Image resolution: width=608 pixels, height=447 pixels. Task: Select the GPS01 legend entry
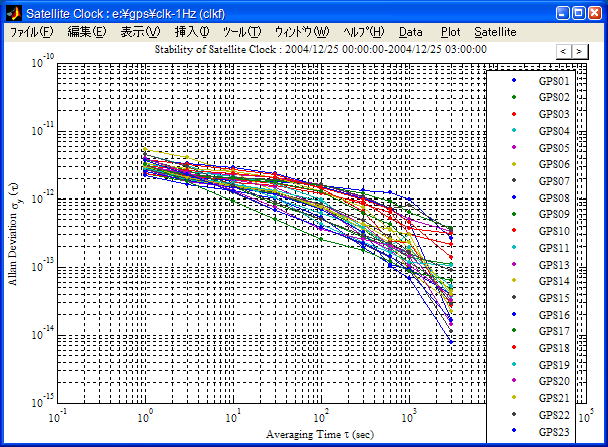click(554, 80)
